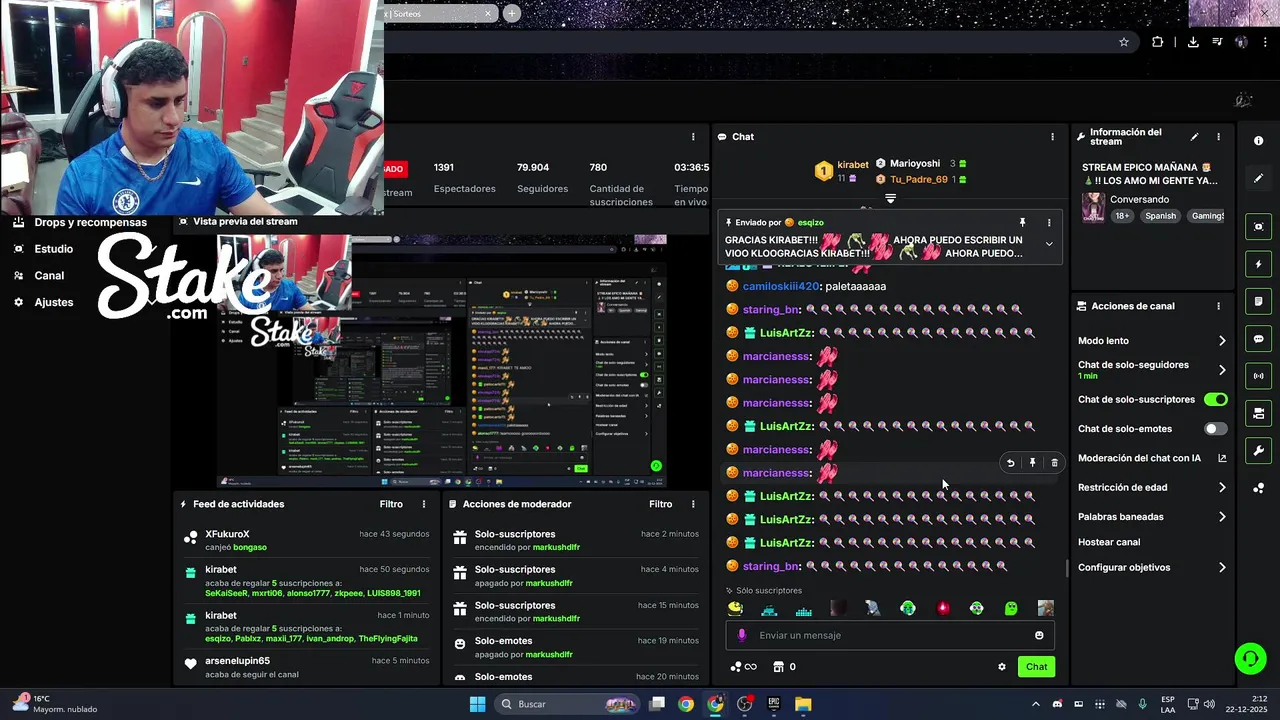Open wrench tool icon in right sidebar
Viewport: 1280px width, 720px height.
(x=1258, y=451)
